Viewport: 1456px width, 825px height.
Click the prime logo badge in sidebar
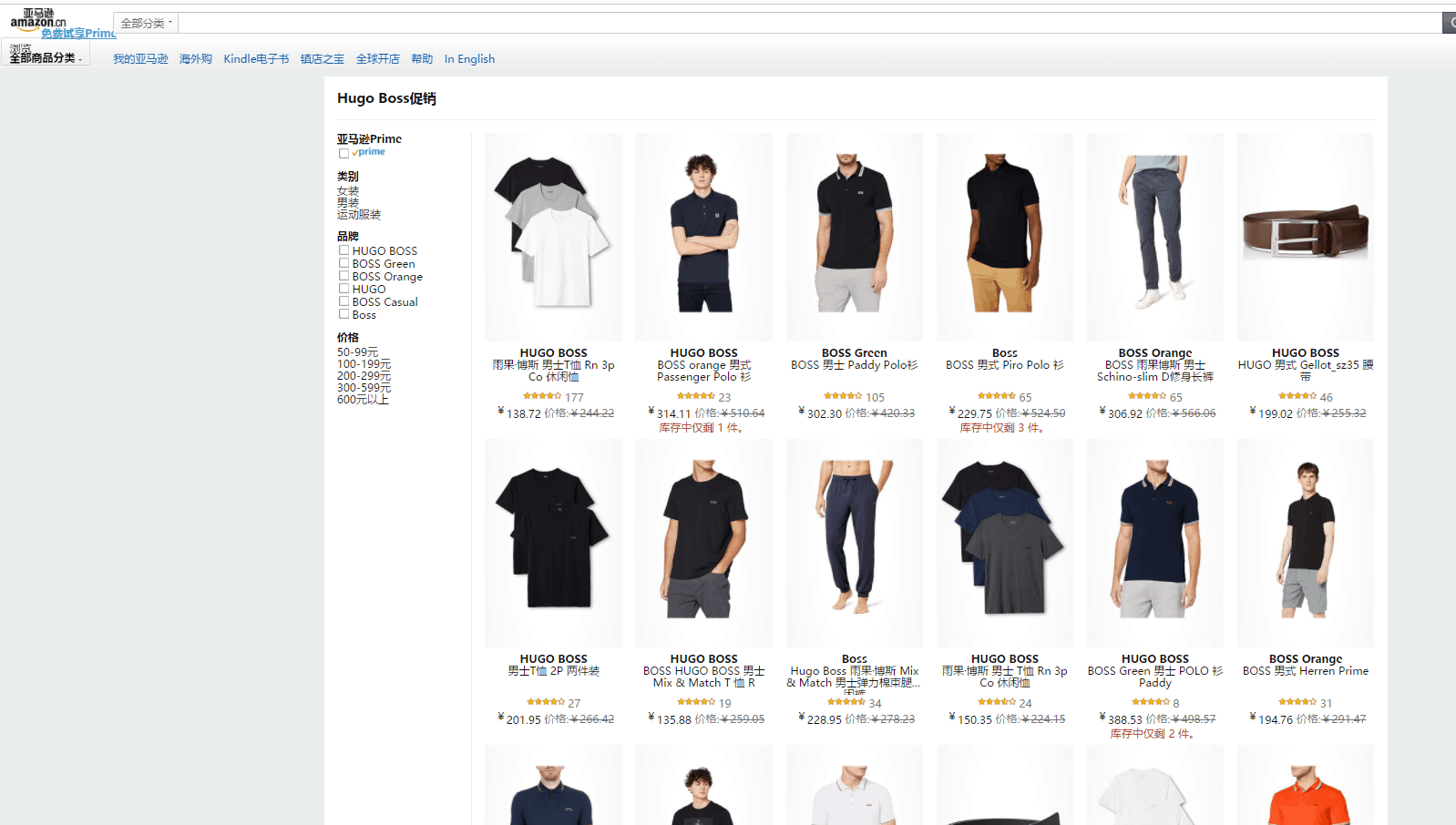[369, 152]
